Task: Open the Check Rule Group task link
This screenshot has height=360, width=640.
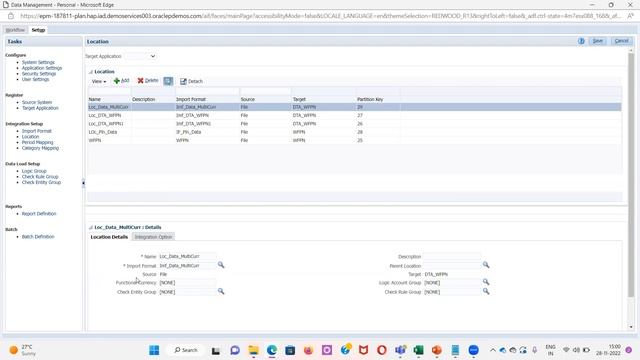Action: click(40, 177)
